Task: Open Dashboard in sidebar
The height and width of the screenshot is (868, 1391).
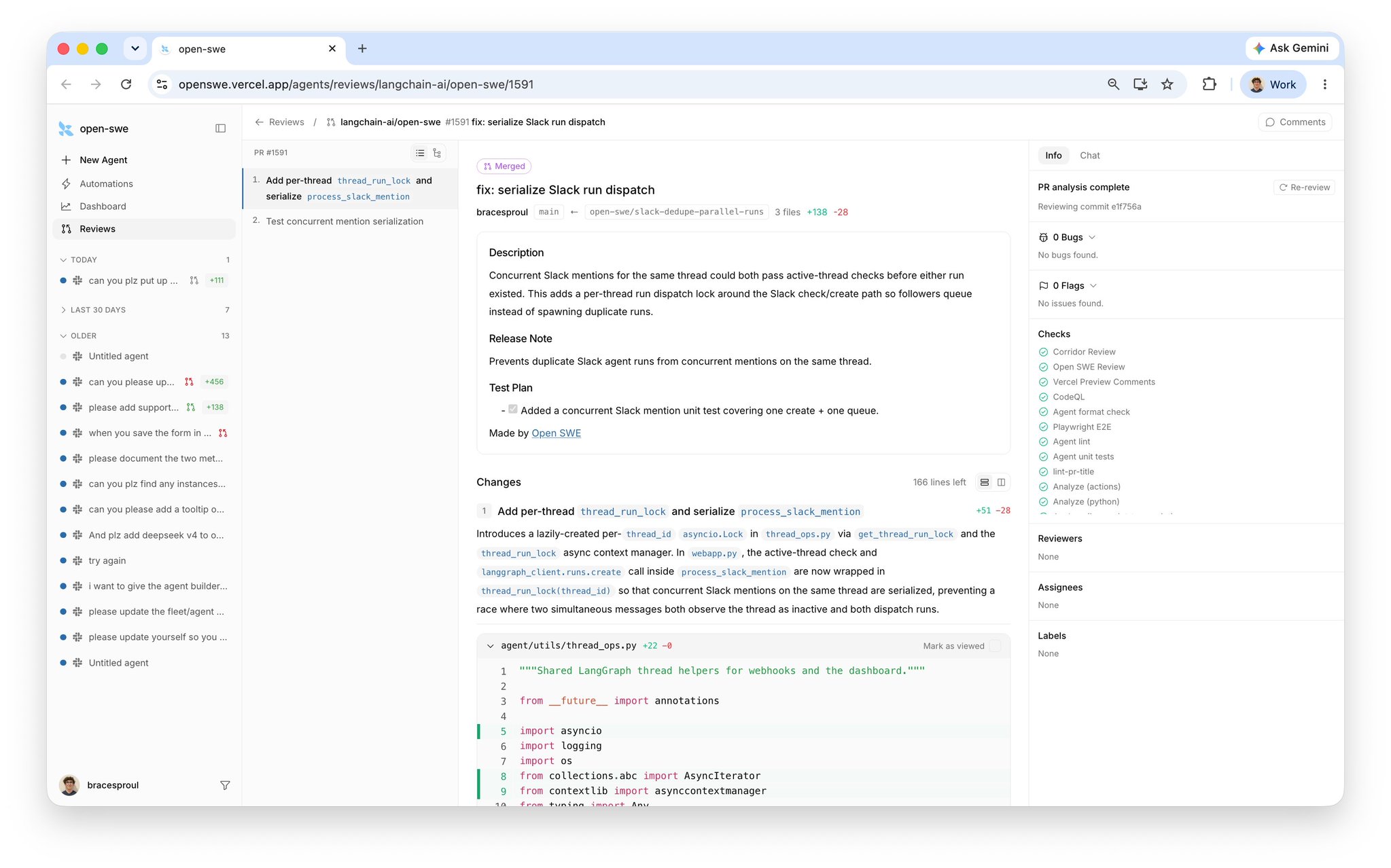Action: coord(144,206)
